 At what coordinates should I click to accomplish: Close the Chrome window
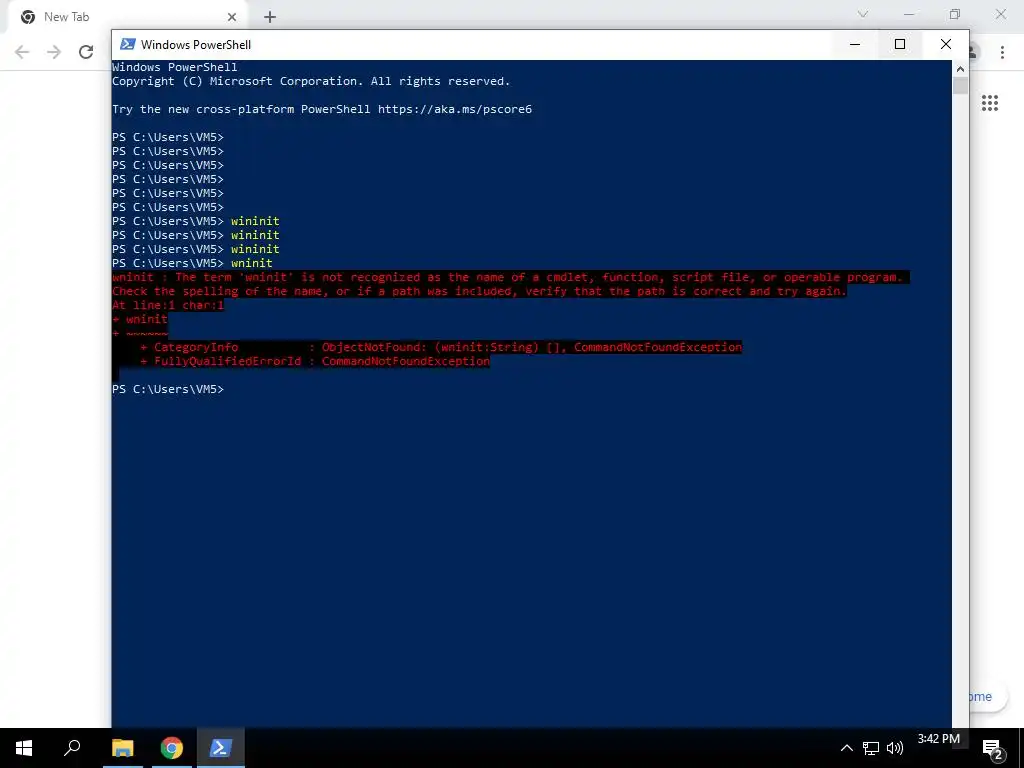pos(1000,14)
